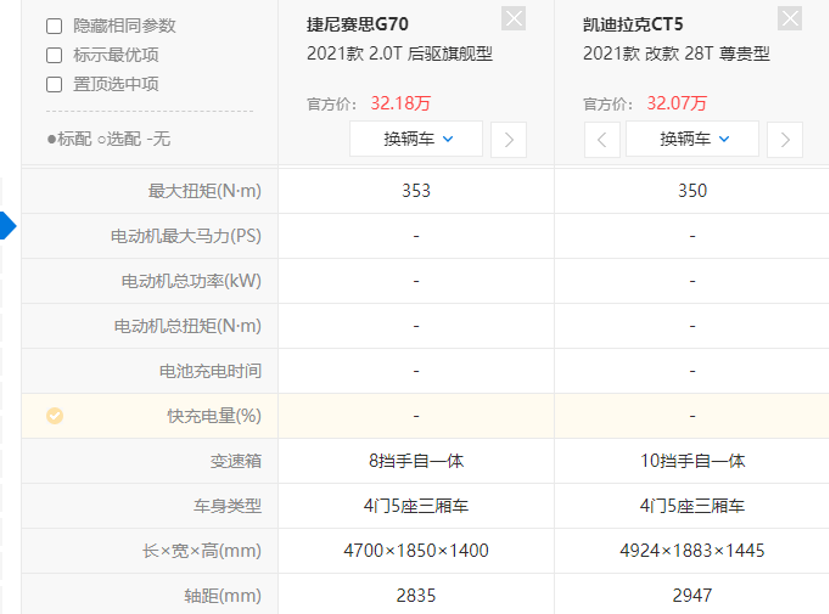Enable the 置顶选中项 checkbox
829x614 pixels.
coord(54,84)
